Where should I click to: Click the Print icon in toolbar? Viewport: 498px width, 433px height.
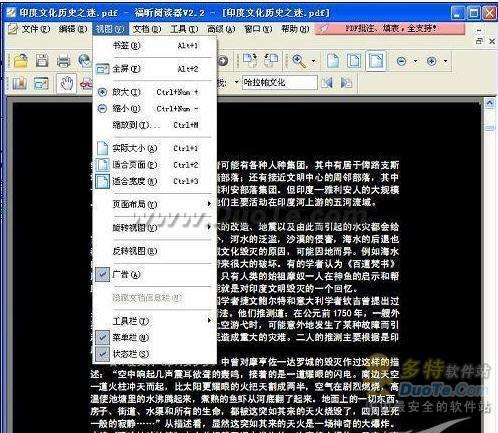pos(63,61)
